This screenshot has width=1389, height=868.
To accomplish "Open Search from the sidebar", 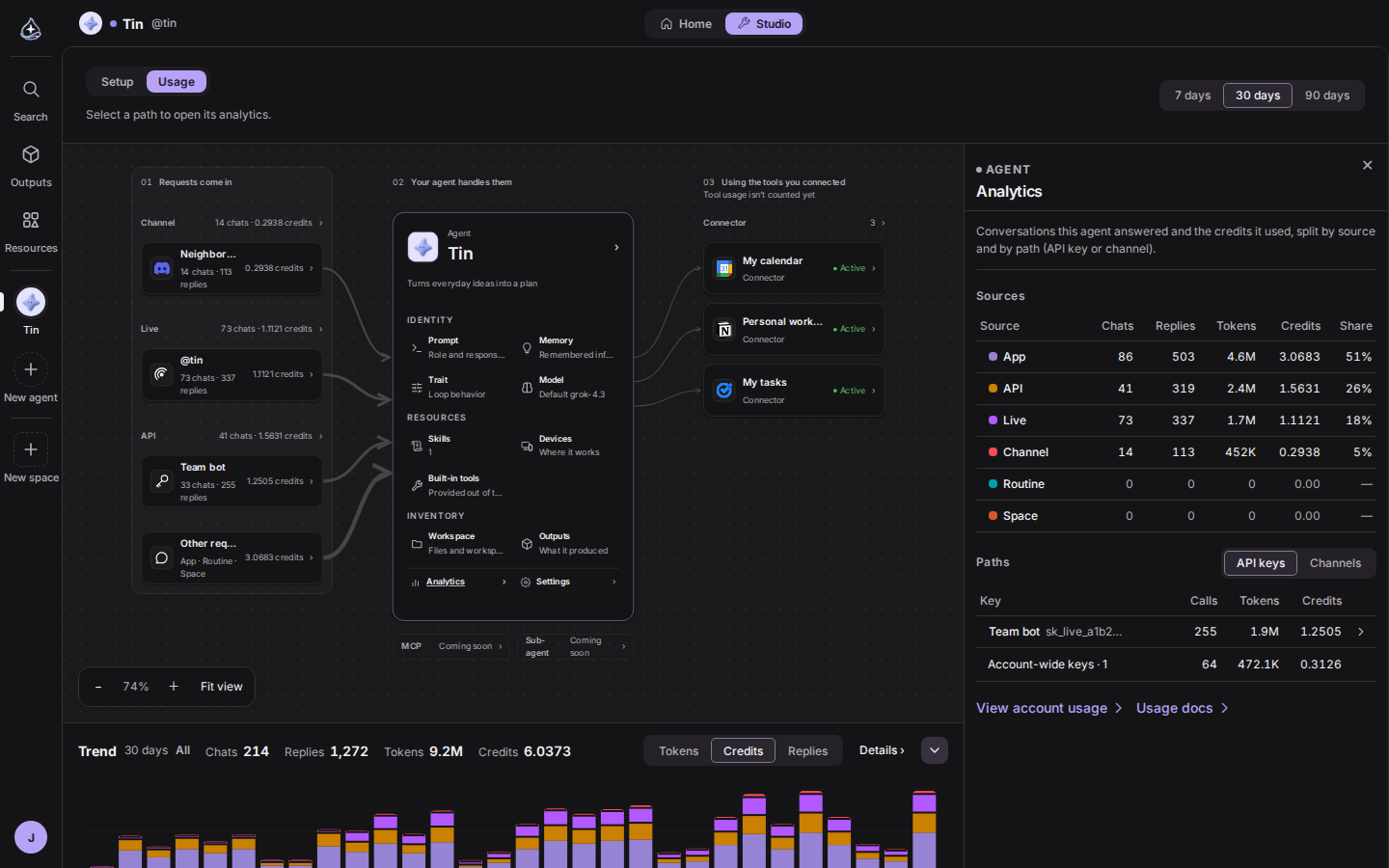I will click(31, 100).
